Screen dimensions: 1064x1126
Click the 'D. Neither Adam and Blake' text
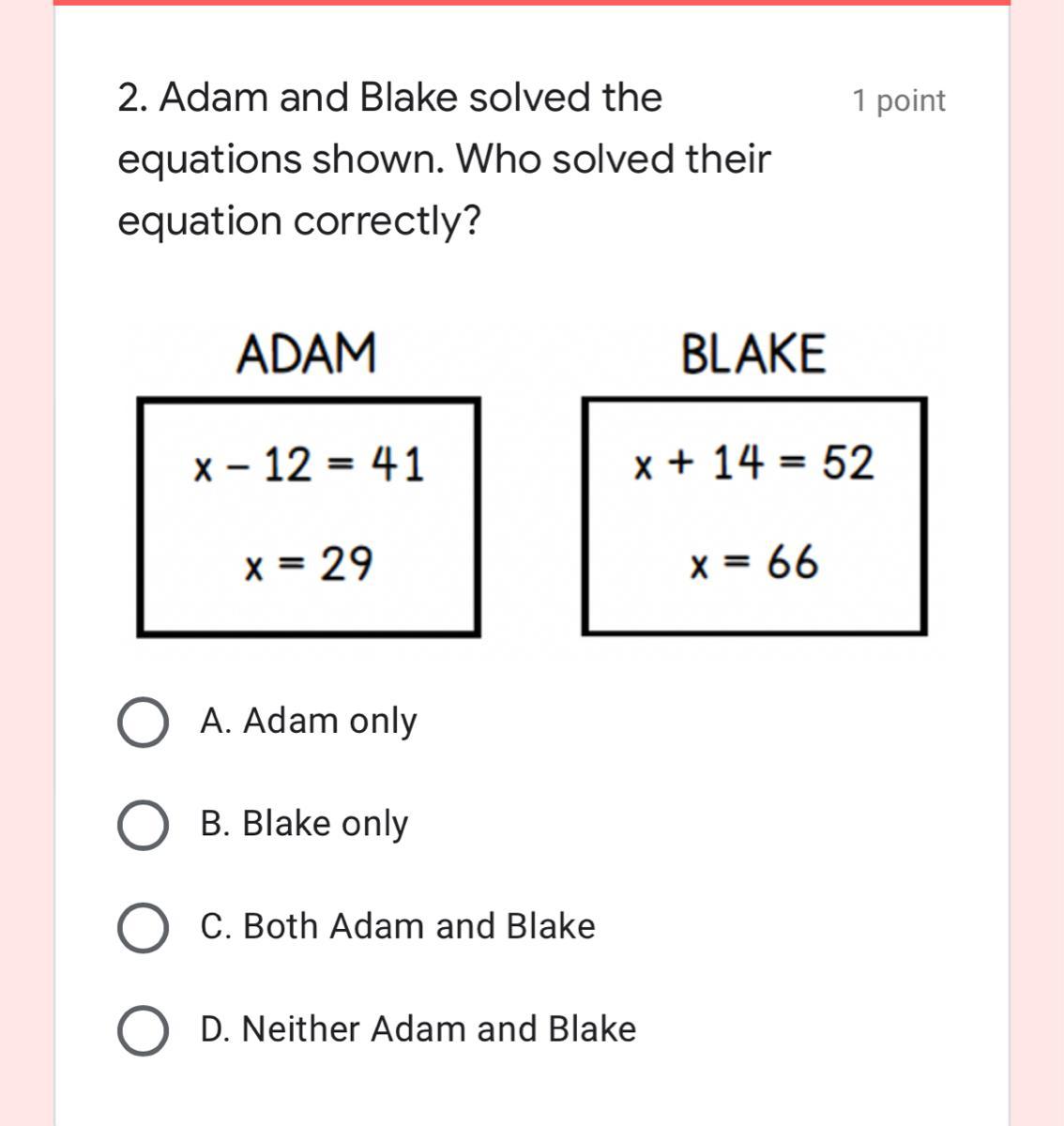coord(418,1029)
